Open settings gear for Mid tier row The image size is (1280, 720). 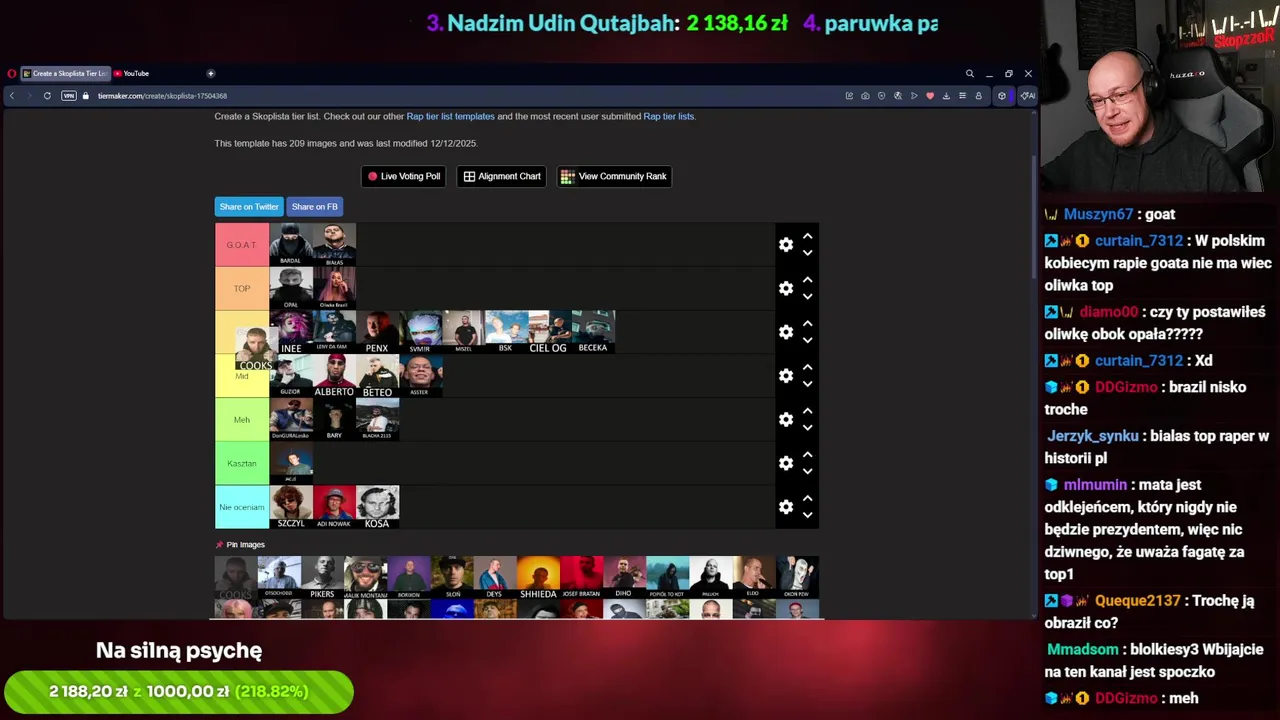786,376
